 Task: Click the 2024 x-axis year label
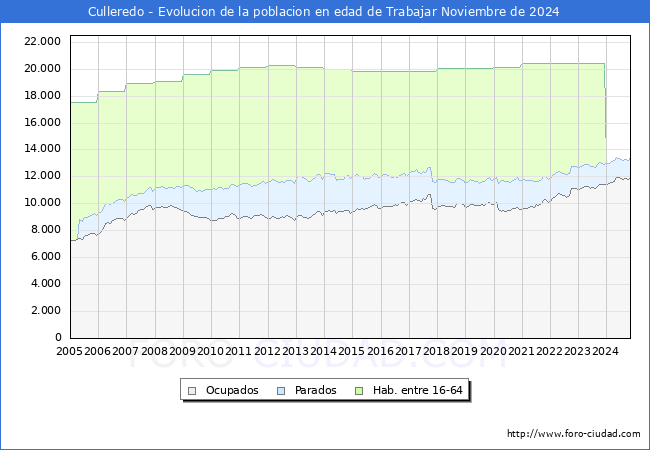[606, 351]
